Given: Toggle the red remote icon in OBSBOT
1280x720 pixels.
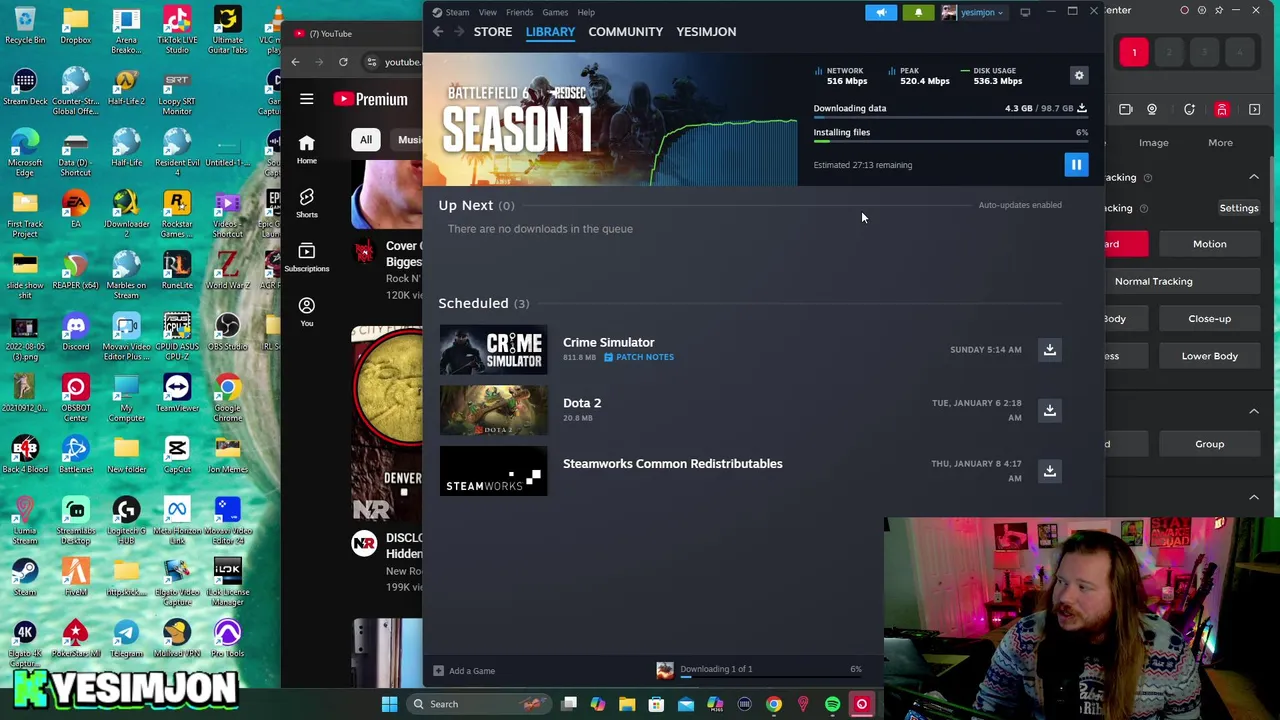Looking at the screenshot, I should pos(1222,110).
